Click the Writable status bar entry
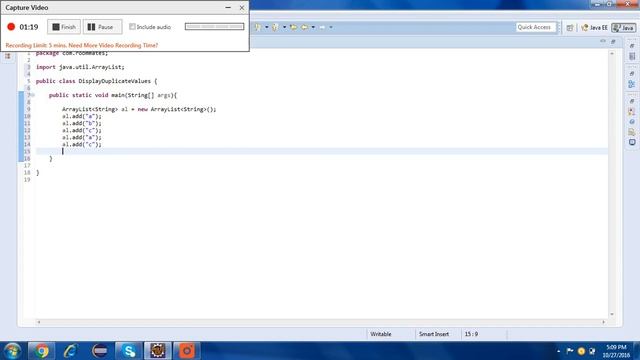Image resolution: width=640 pixels, height=360 pixels. click(x=380, y=334)
